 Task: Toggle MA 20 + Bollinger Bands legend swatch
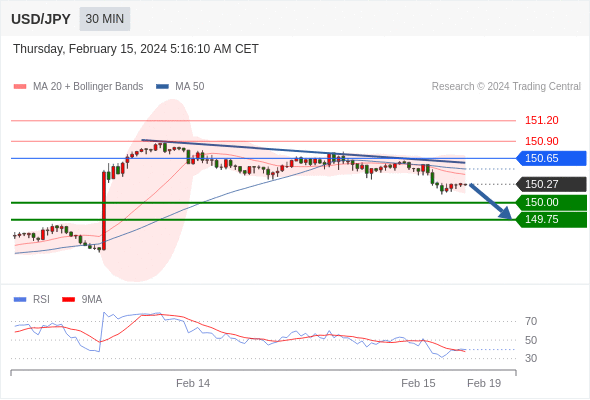click(20, 87)
